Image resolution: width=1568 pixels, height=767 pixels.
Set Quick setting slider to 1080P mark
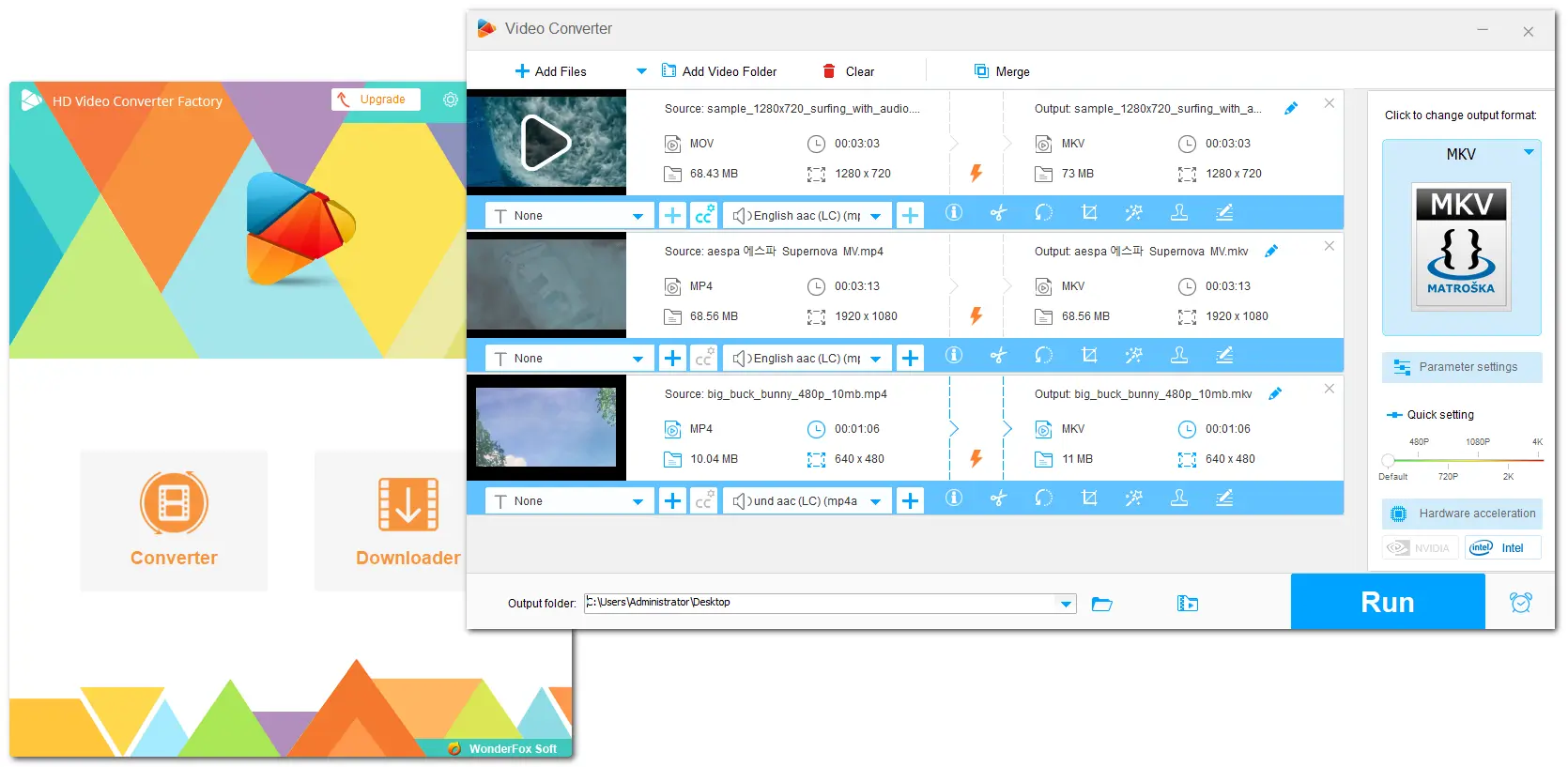(x=1478, y=459)
